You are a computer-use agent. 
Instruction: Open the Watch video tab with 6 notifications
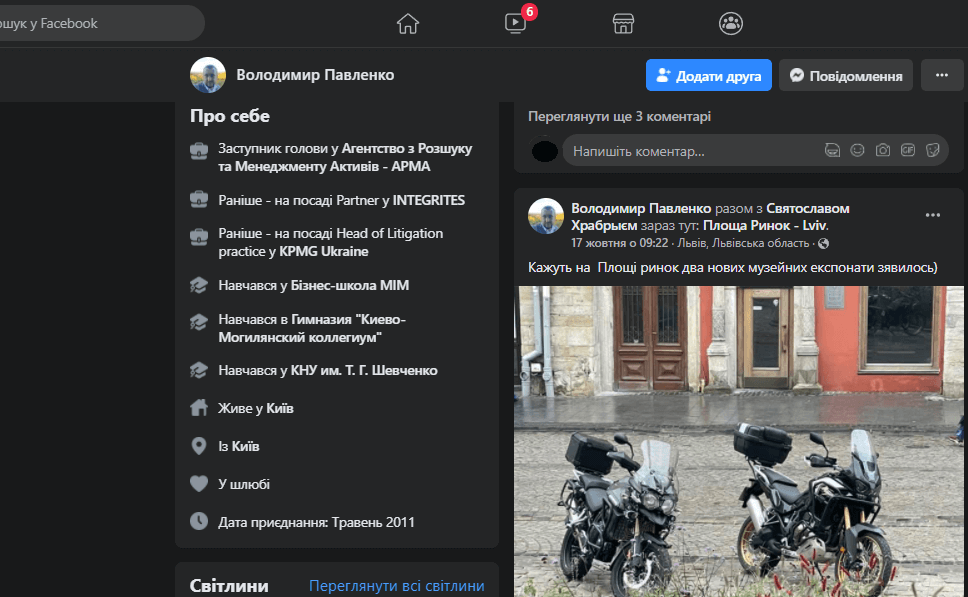point(516,23)
